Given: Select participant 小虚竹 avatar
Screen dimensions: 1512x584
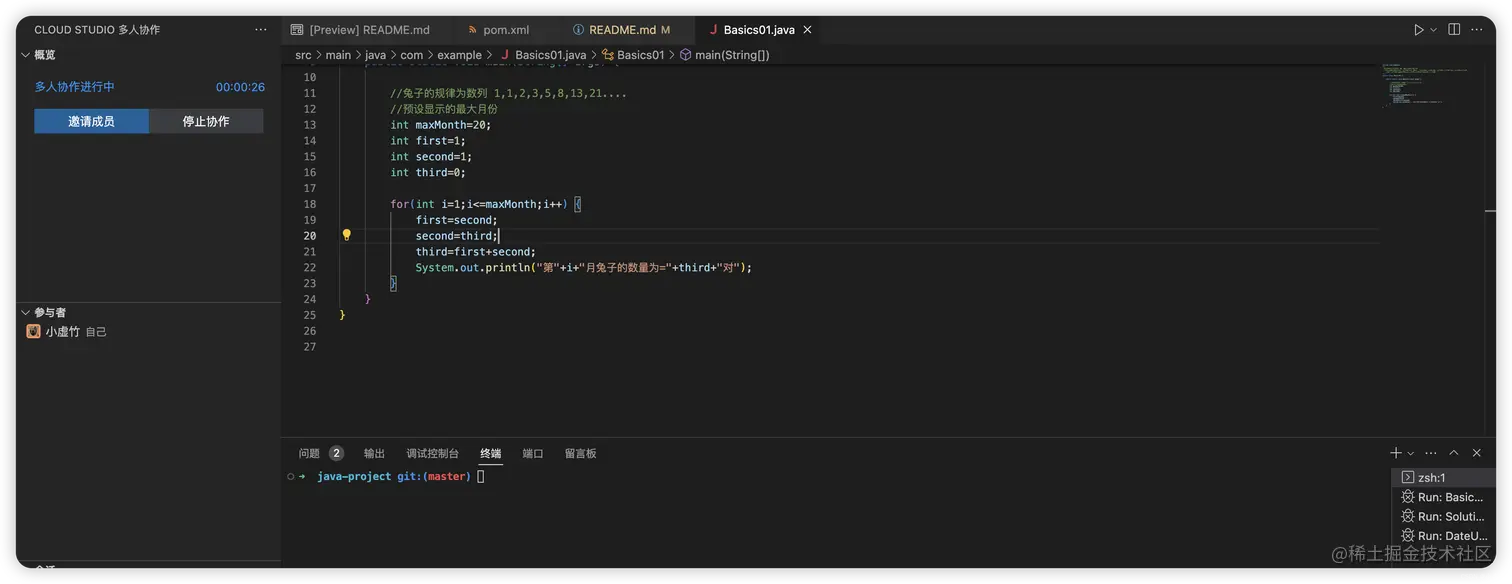Looking at the screenshot, I should [33, 331].
